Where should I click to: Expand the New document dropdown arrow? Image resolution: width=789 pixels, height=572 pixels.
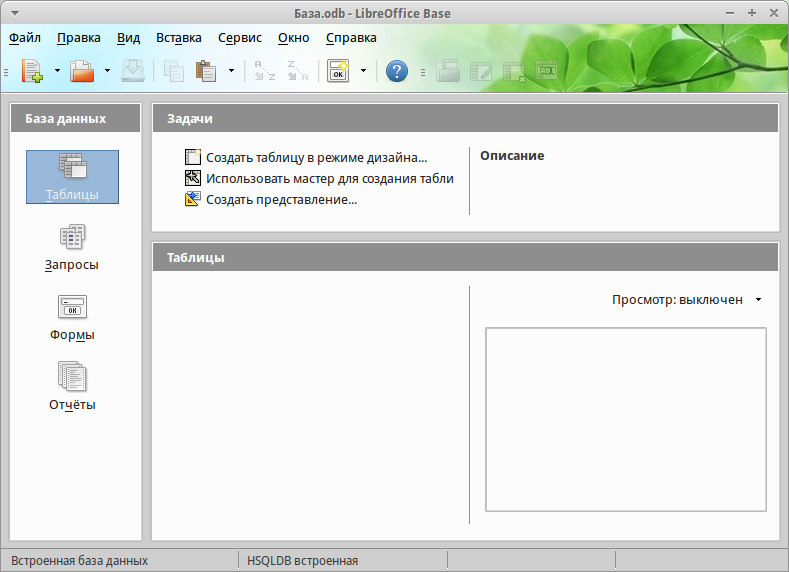57,71
